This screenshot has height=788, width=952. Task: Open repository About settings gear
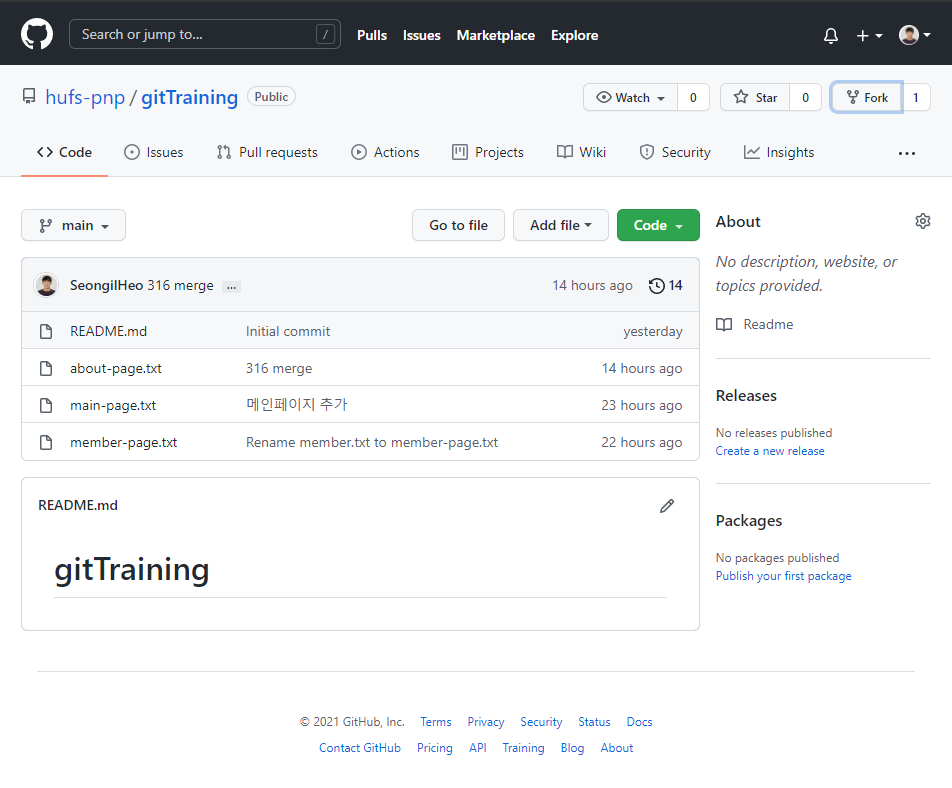(x=922, y=221)
